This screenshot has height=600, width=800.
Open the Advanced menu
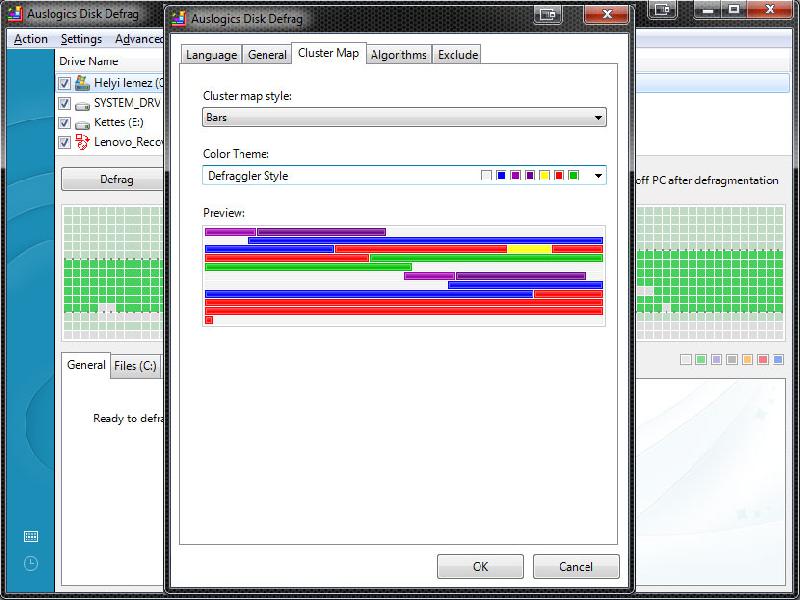(138, 39)
